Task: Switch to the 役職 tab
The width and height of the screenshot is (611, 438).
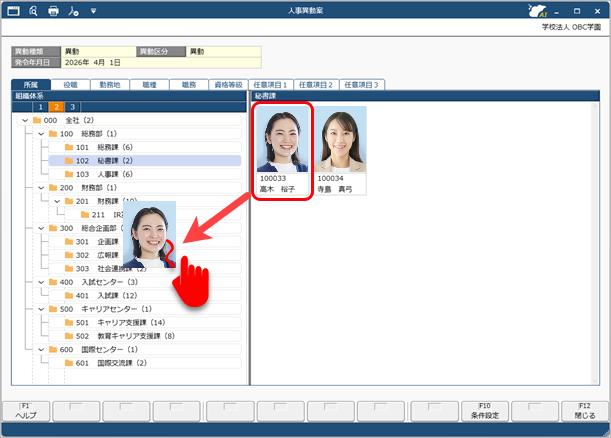Action: (x=71, y=85)
